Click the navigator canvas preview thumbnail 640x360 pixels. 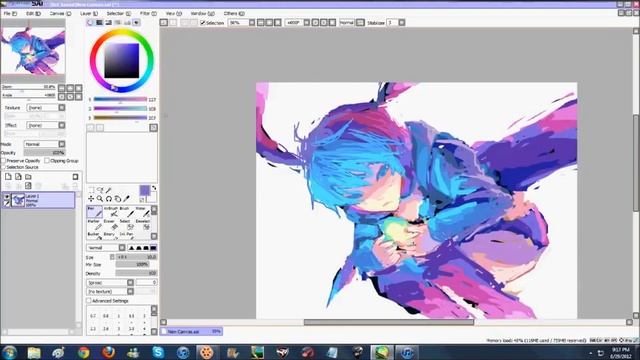click(x=33, y=51)
